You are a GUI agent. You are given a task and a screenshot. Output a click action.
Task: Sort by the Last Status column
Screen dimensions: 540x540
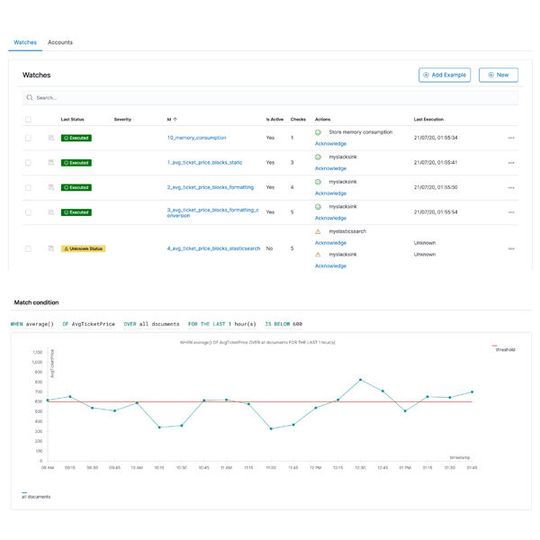72,119
